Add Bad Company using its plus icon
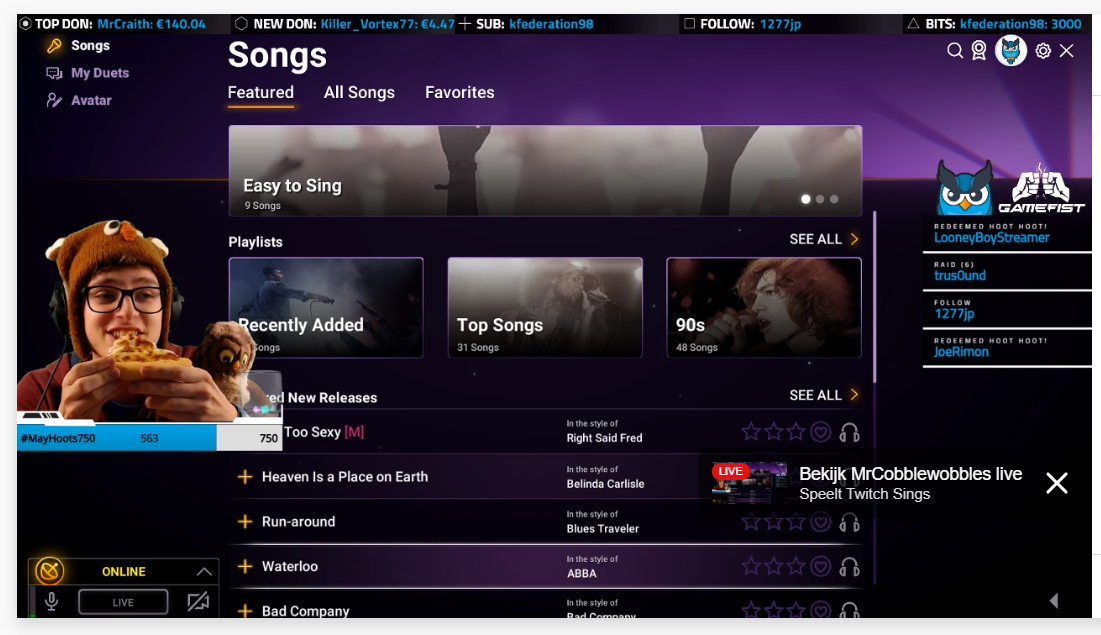The height and width of the screenshot is (635, 1101). pyautogui.click(x=244, y=610)
